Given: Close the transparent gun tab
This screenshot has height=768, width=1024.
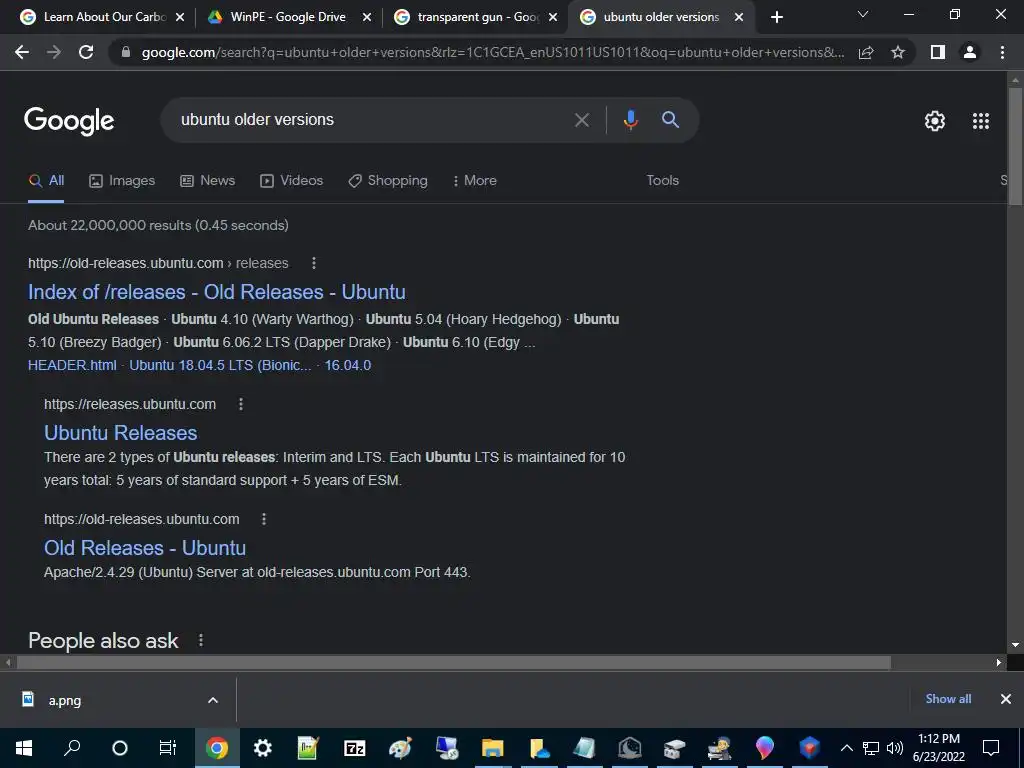Looking at the screenshot, I should [552, 17].
